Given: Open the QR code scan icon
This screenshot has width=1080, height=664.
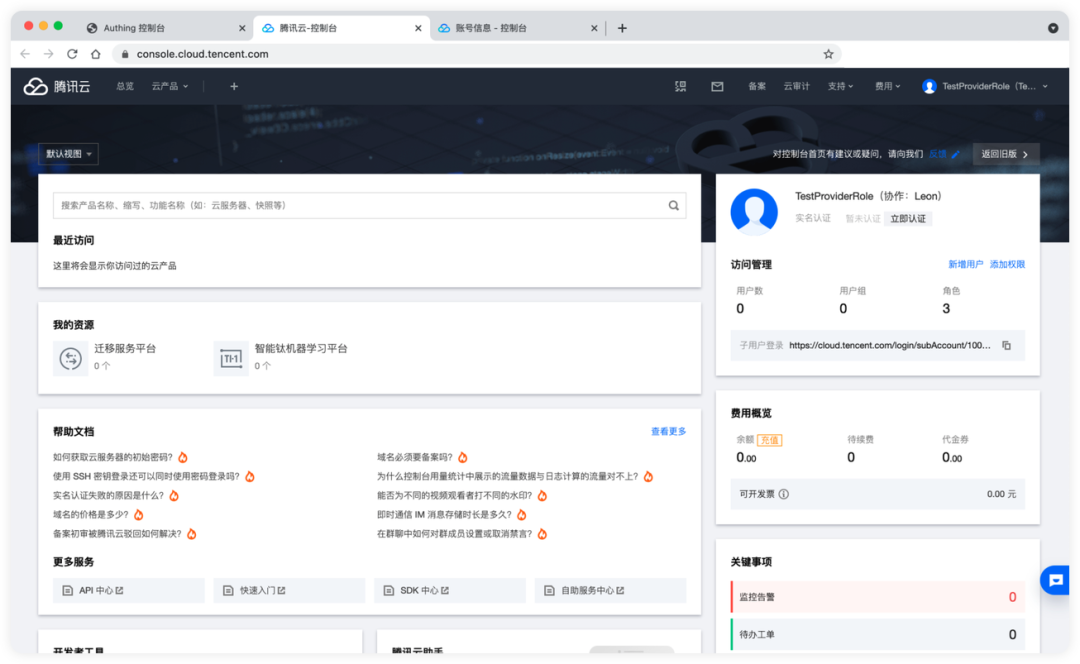Looking at the screenshot, I should coord(681,86).
